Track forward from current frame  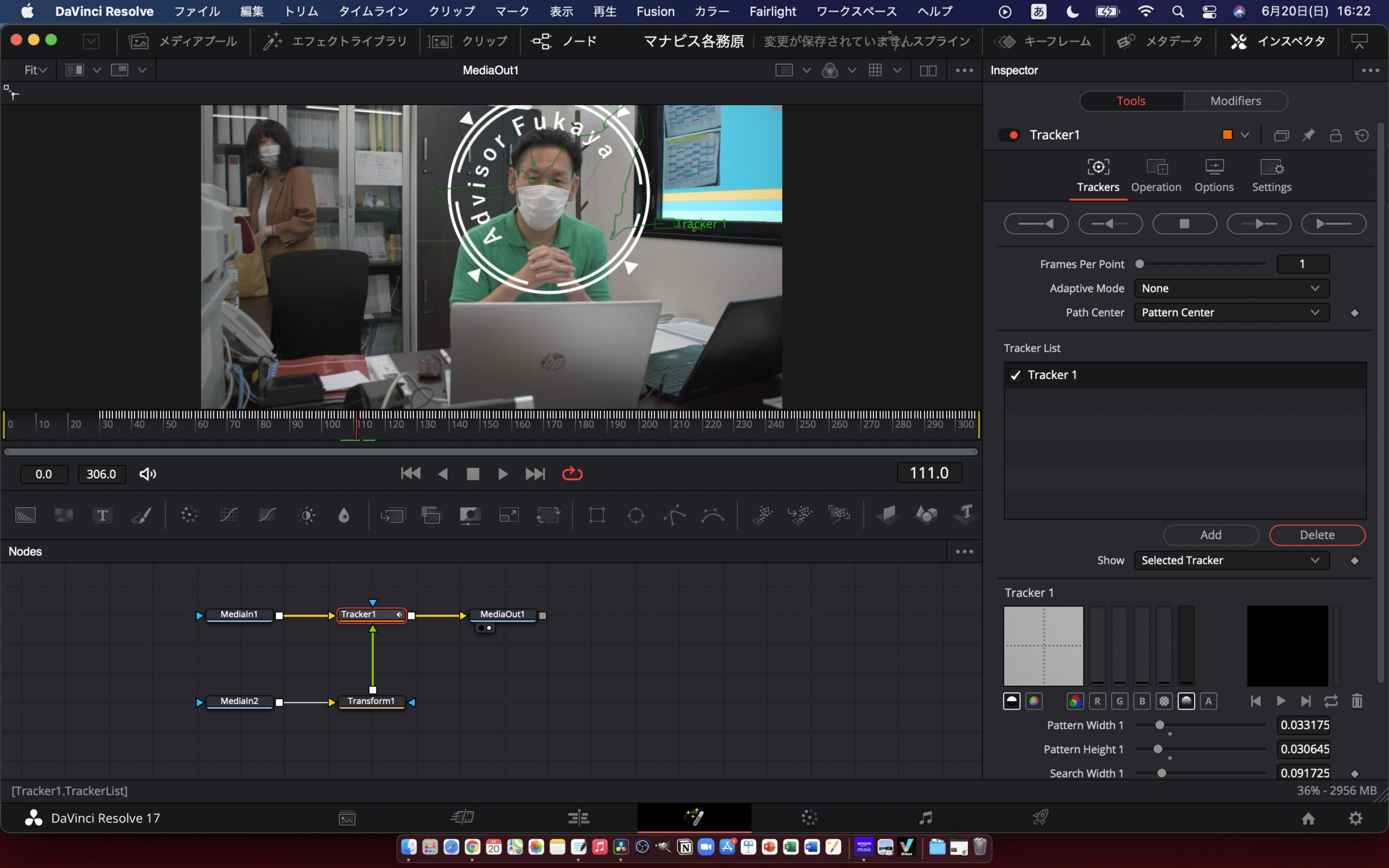pyautogui.click(x=1258, y=224)
